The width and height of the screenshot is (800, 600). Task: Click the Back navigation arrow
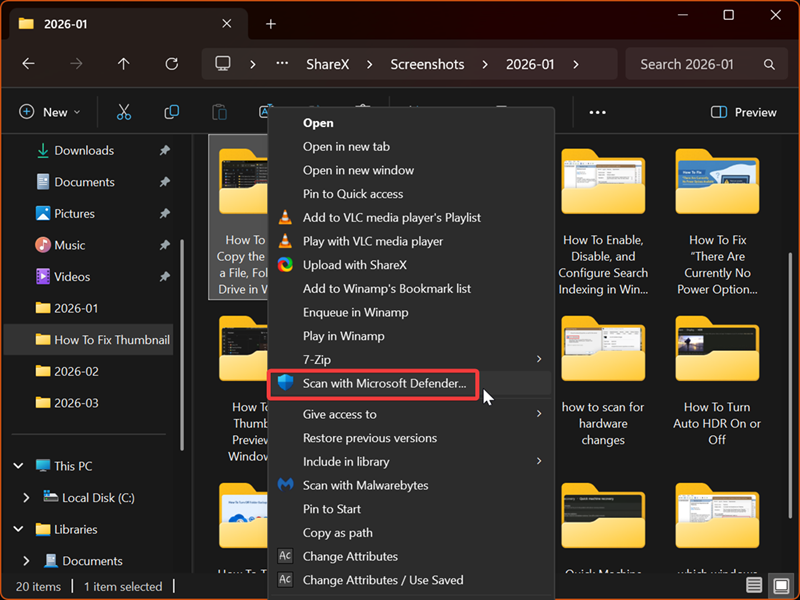click(28, 64)
